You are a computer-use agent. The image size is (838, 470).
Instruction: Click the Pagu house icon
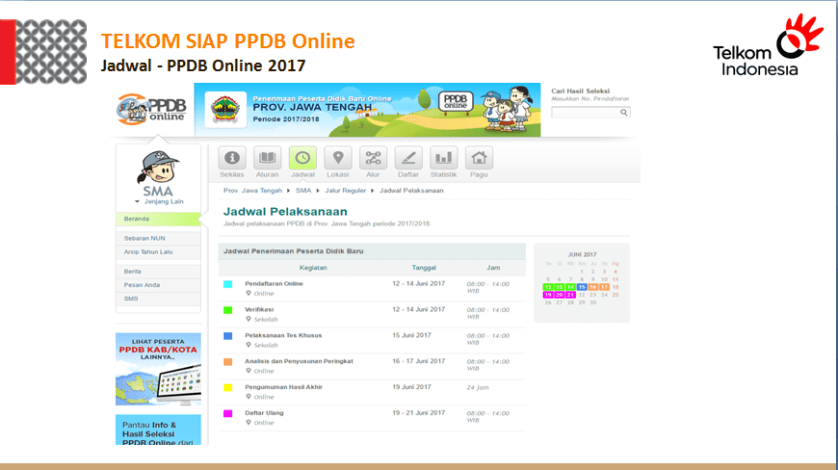479,158
